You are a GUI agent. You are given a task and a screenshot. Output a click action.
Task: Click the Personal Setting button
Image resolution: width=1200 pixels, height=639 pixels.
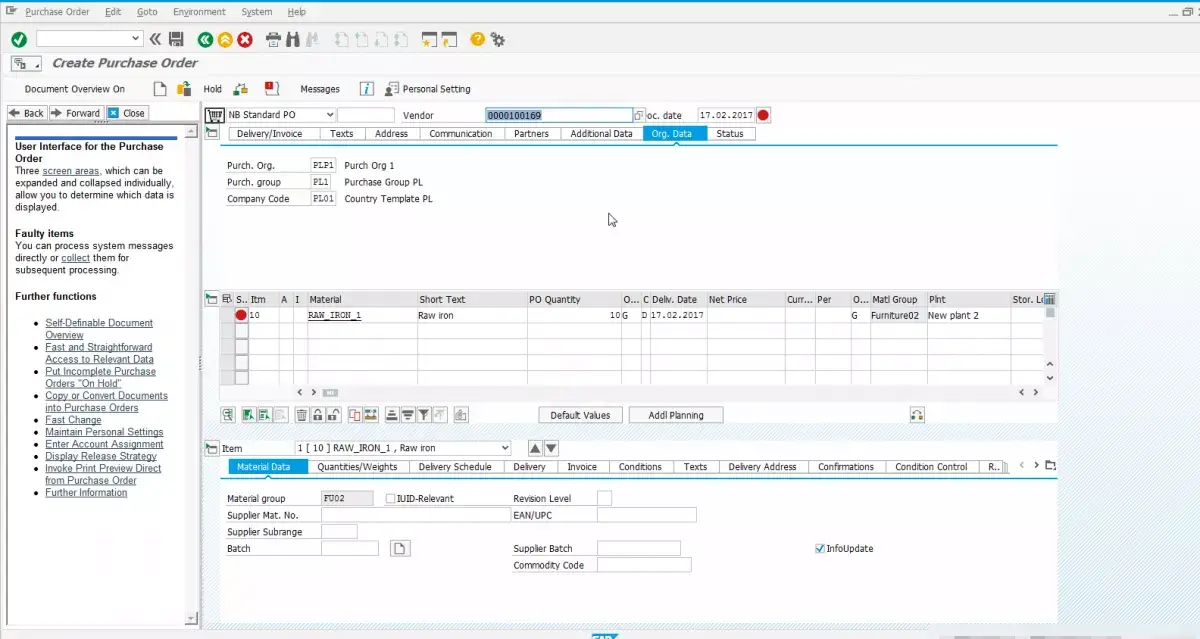[x=428, y=89]
